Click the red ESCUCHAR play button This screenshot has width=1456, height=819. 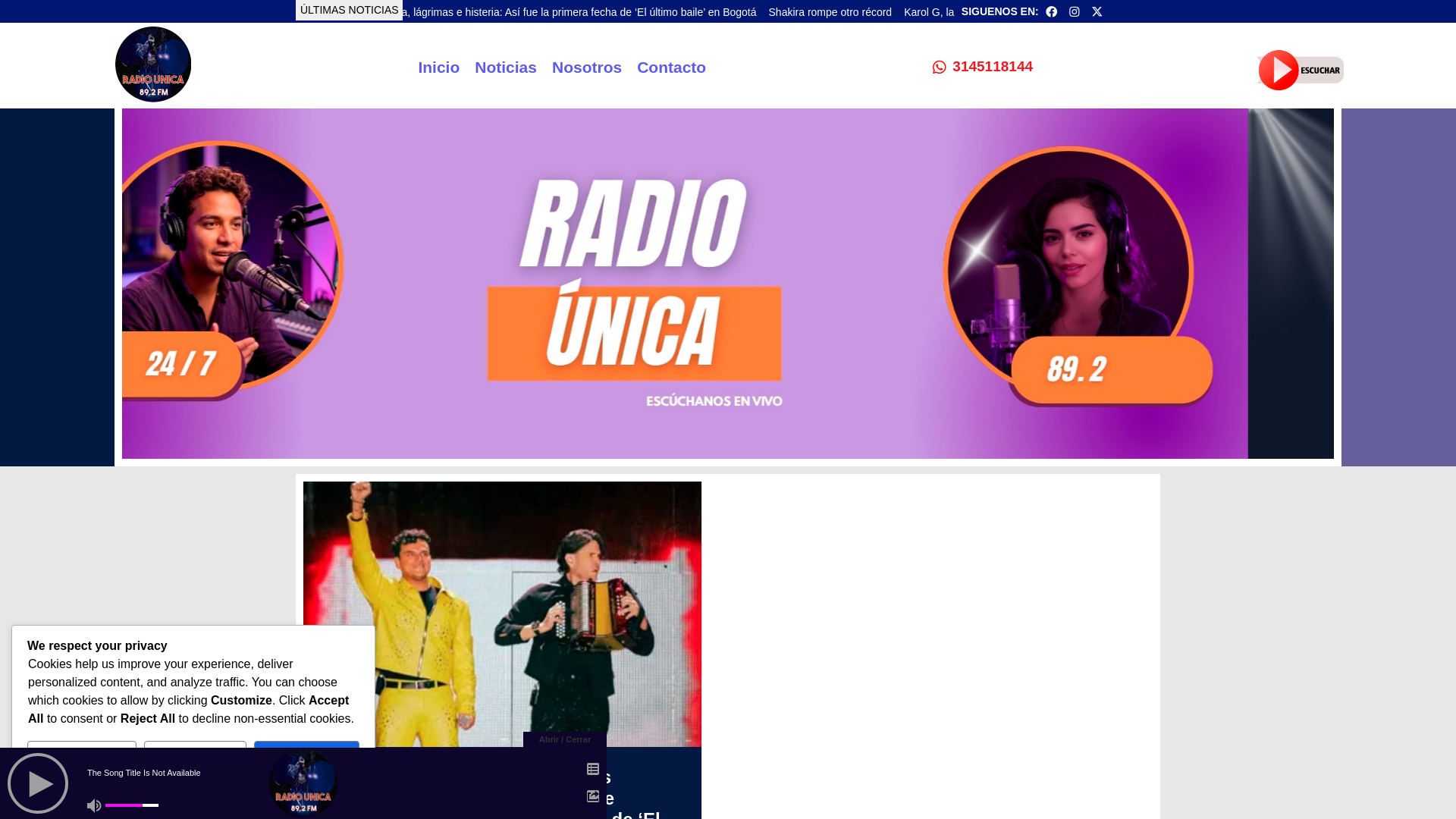point(1300,70)
